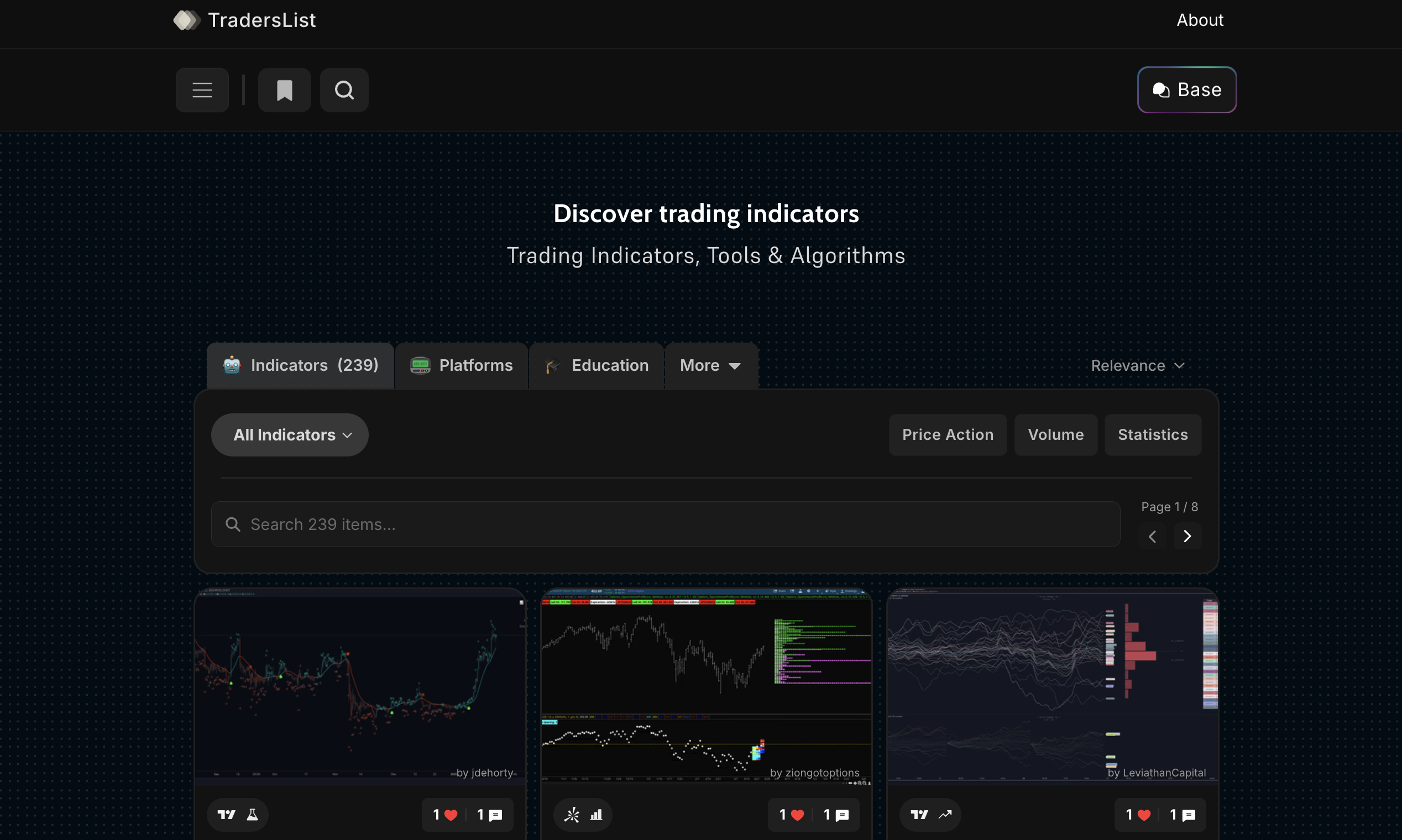Screen dimensions: 1402x840
Task: Open the ziongotoptions indicator chart thumbnail
Action: point(706,686)
